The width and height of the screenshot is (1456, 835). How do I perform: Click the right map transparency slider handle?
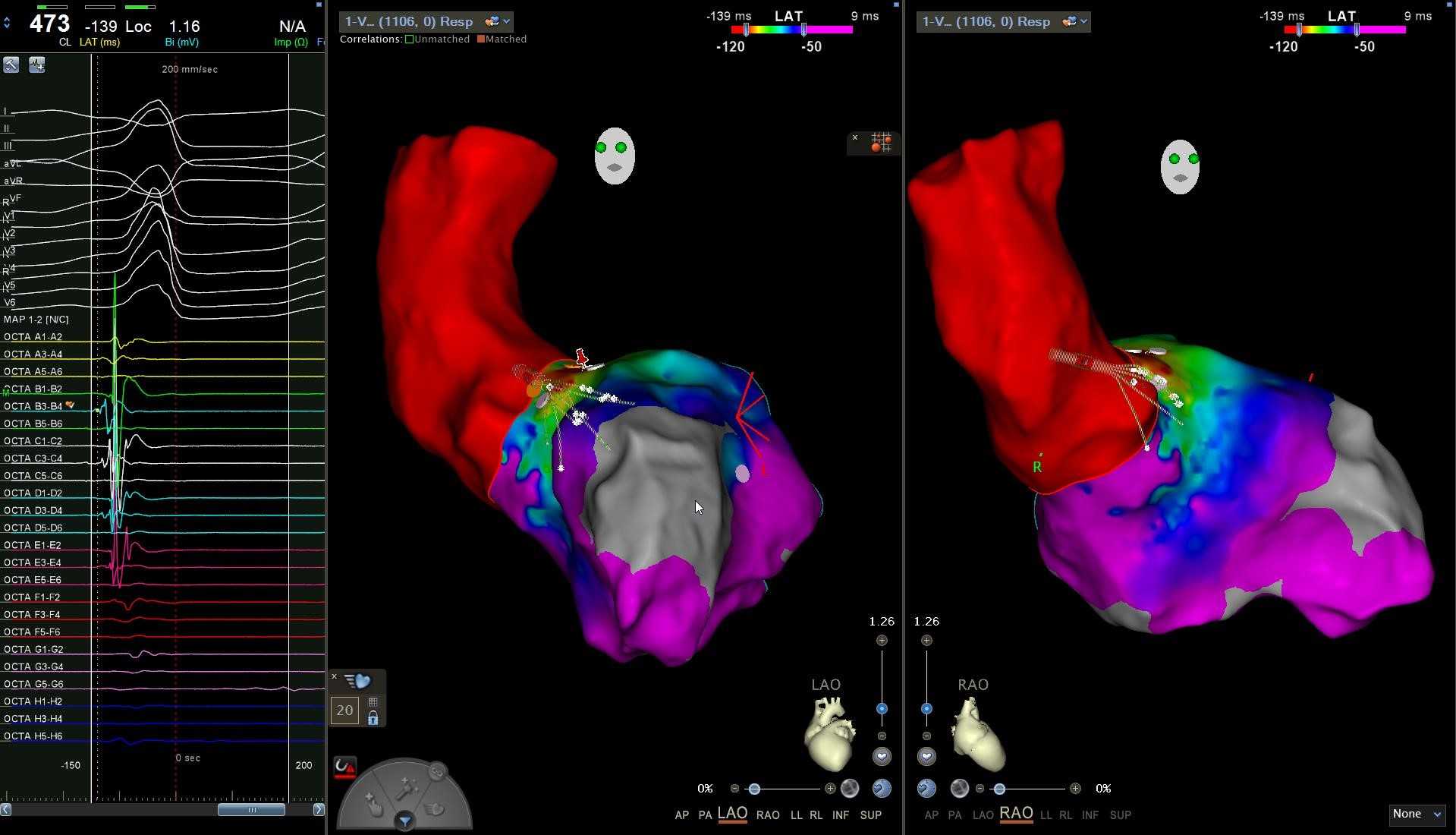[999, 789]
